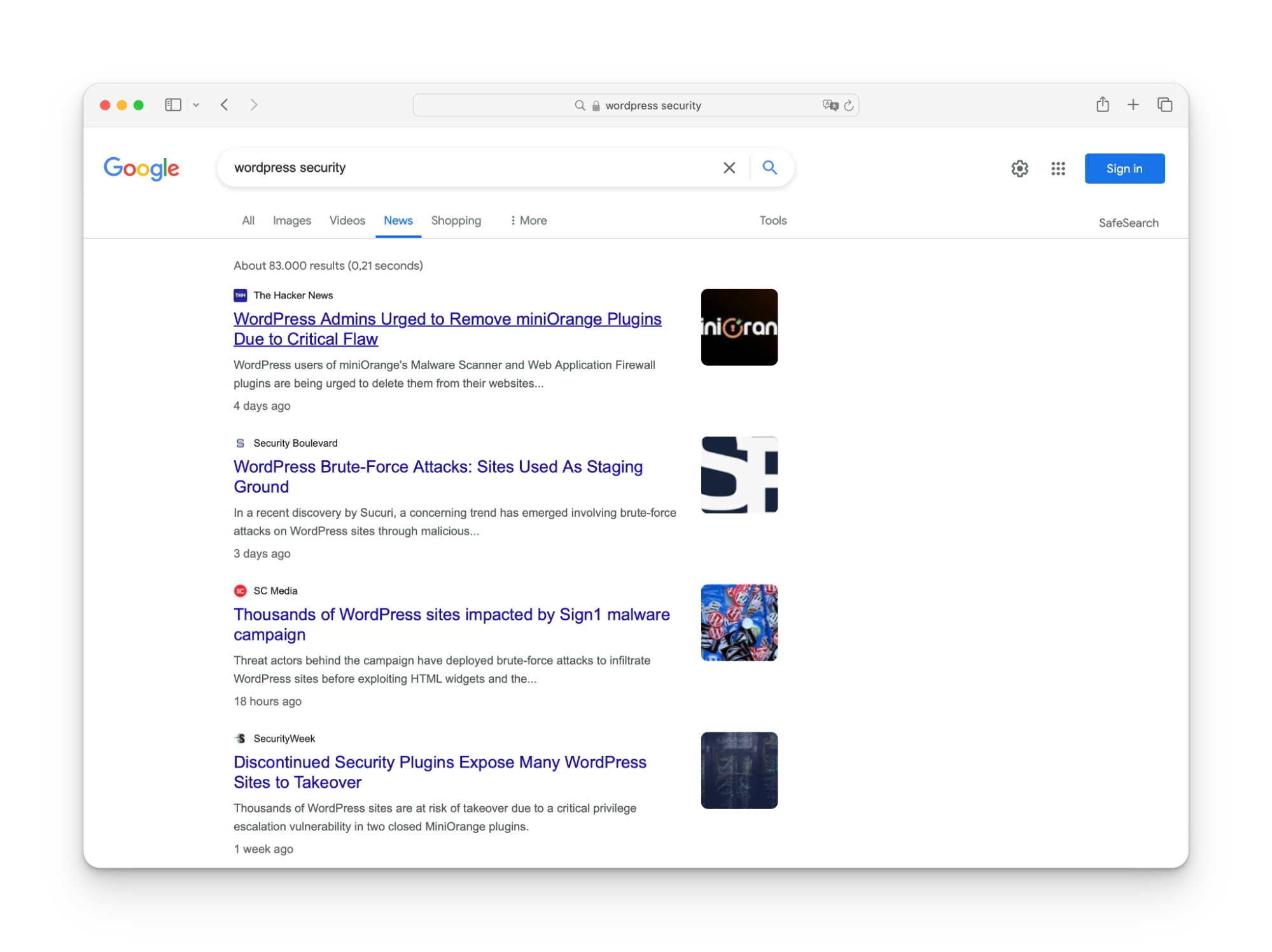
Task: Click the Safari address bar
Action: (x=636, y=105)
